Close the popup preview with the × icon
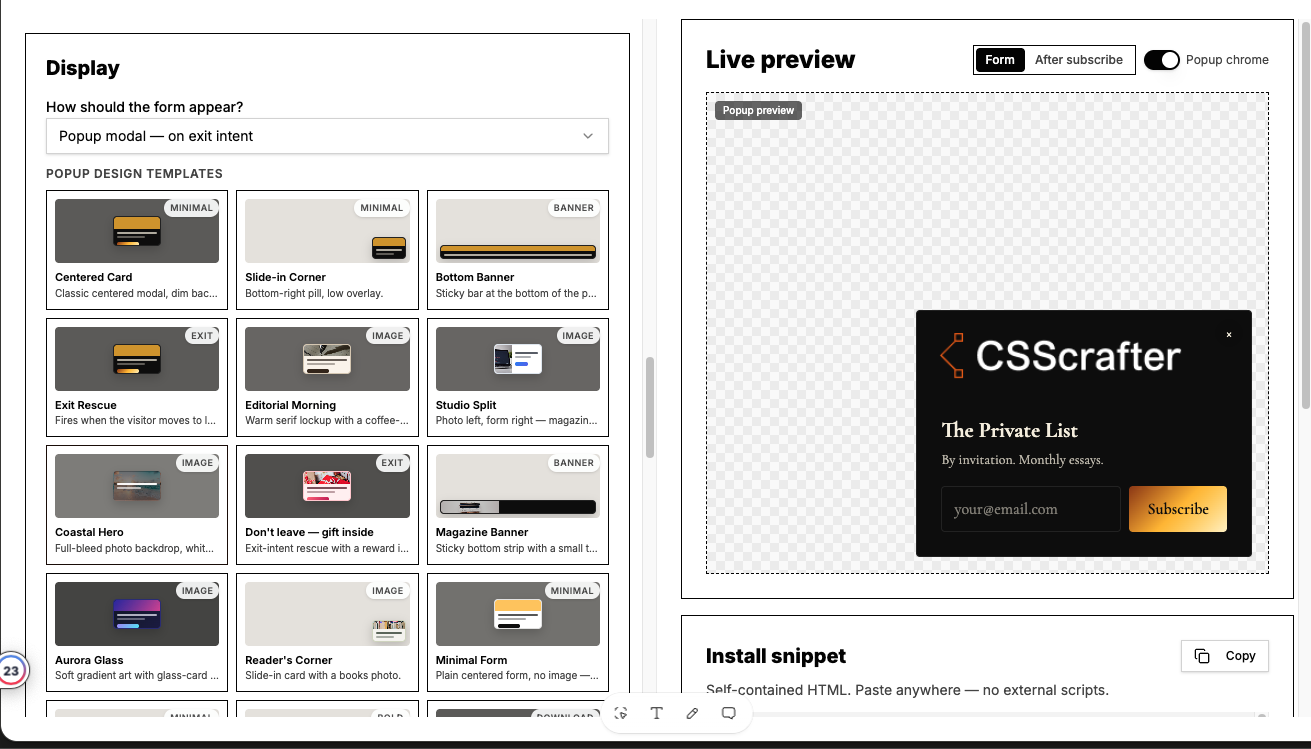Viewport: 1311px width, 749px height. (1229, 335)
